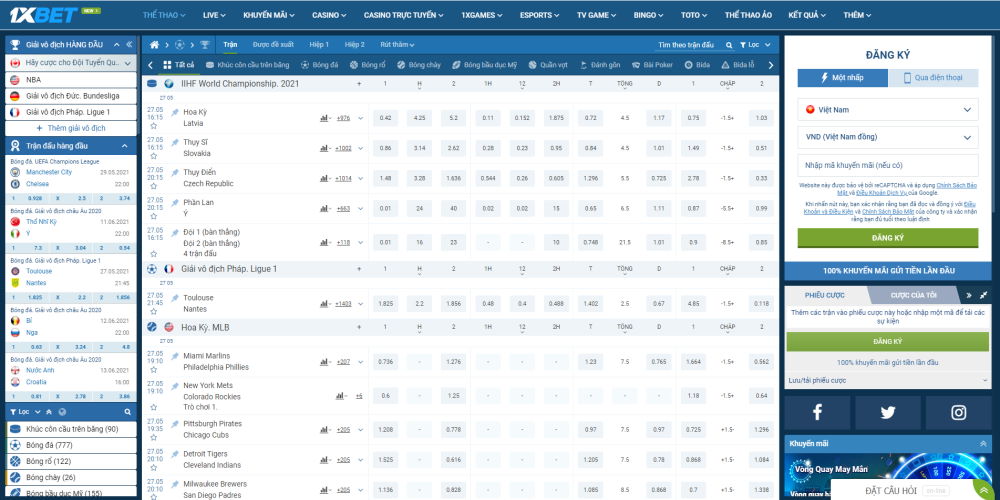This screenshot has height=500, width=1000.
Task: Open the Instagram social link
Action: pyautogui.click(x=959, y=413)
